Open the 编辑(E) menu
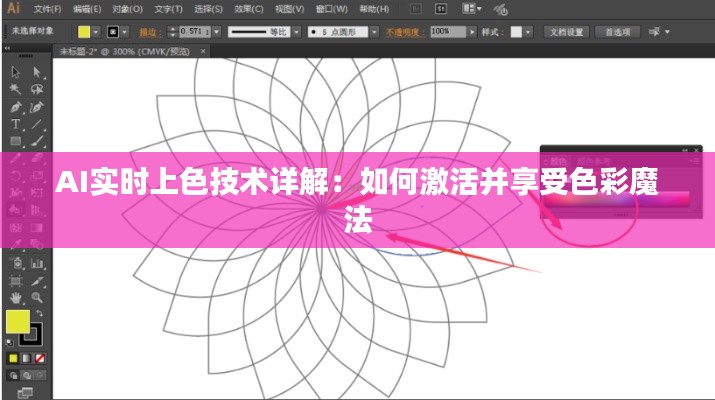This screenshot has width=715, height=400. point(87,9)
